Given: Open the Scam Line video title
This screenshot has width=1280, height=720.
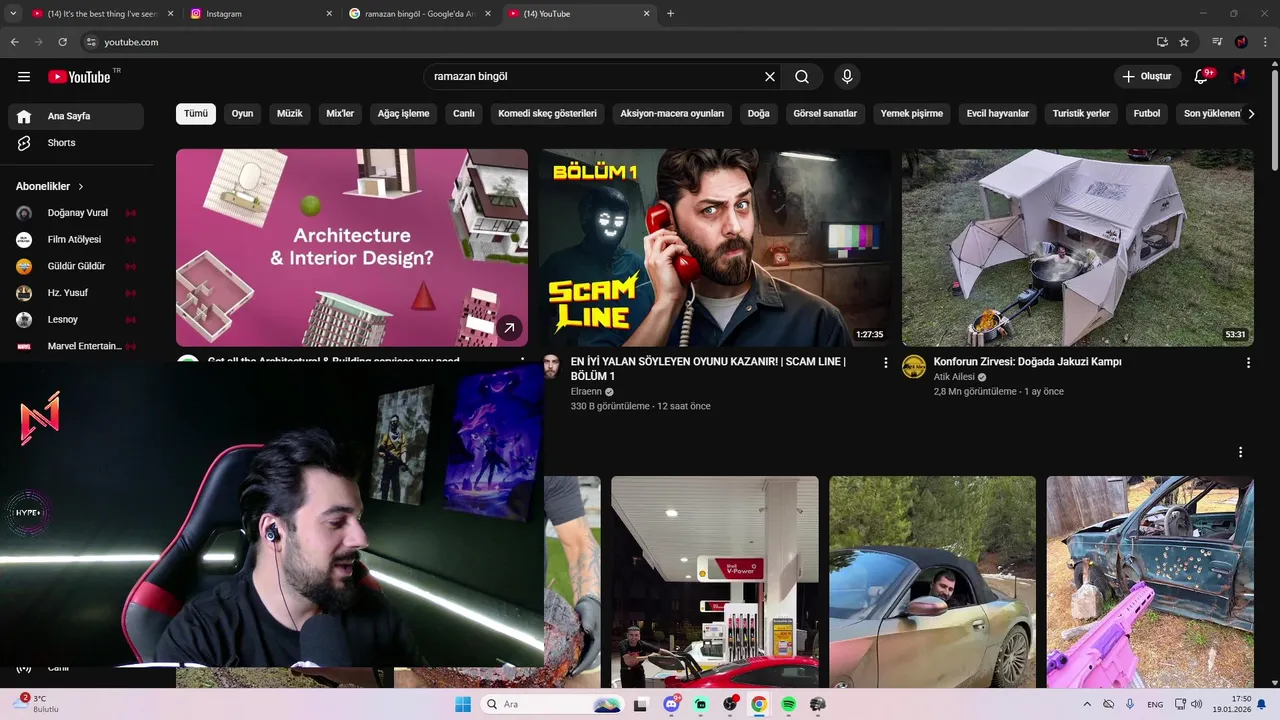Looking at the screenshot, I should (x=708, y=369).
